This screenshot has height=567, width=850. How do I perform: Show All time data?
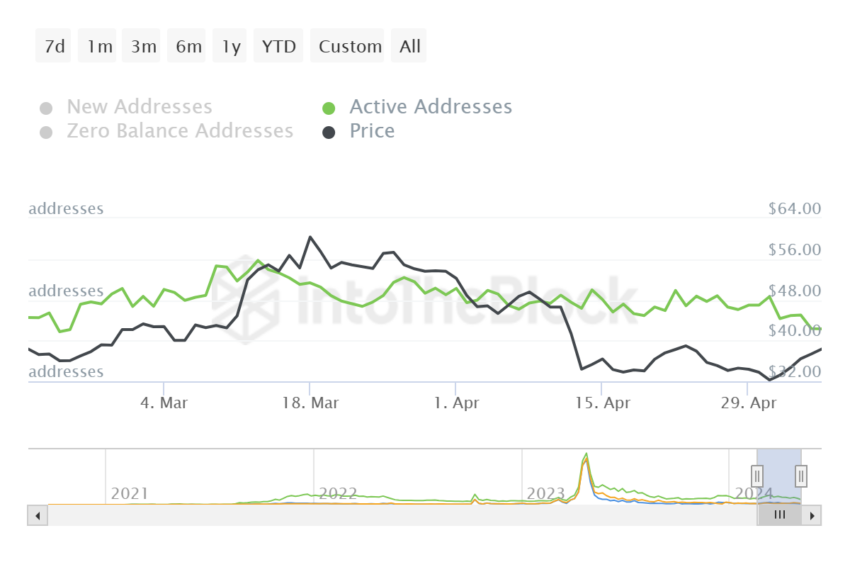click(409, 46)
